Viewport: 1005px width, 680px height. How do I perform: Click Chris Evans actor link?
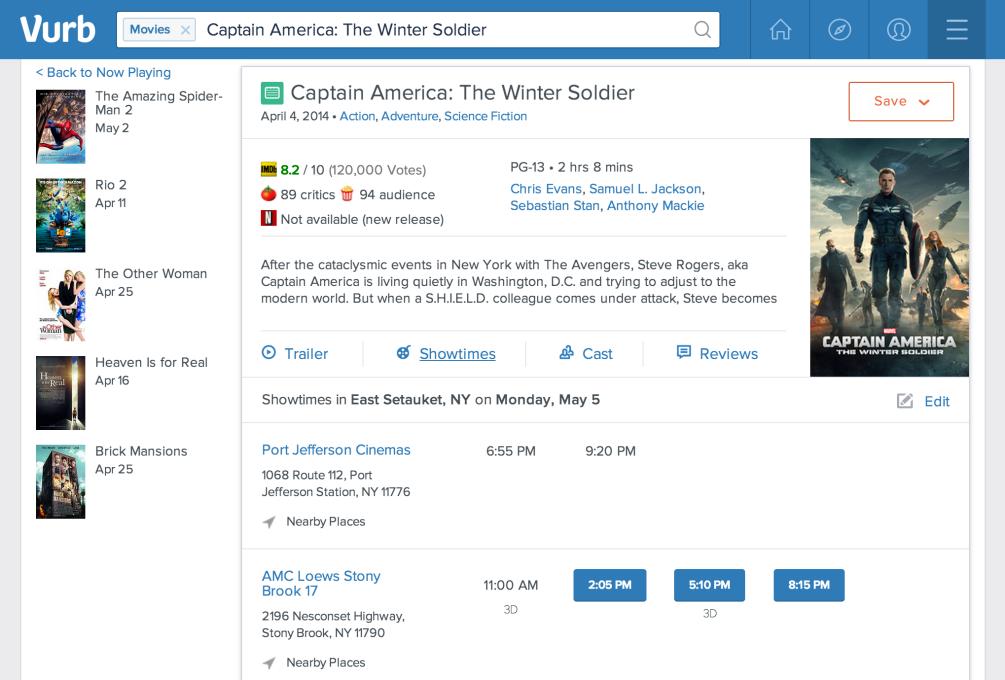pyautogui.click(x=545, y=189)
